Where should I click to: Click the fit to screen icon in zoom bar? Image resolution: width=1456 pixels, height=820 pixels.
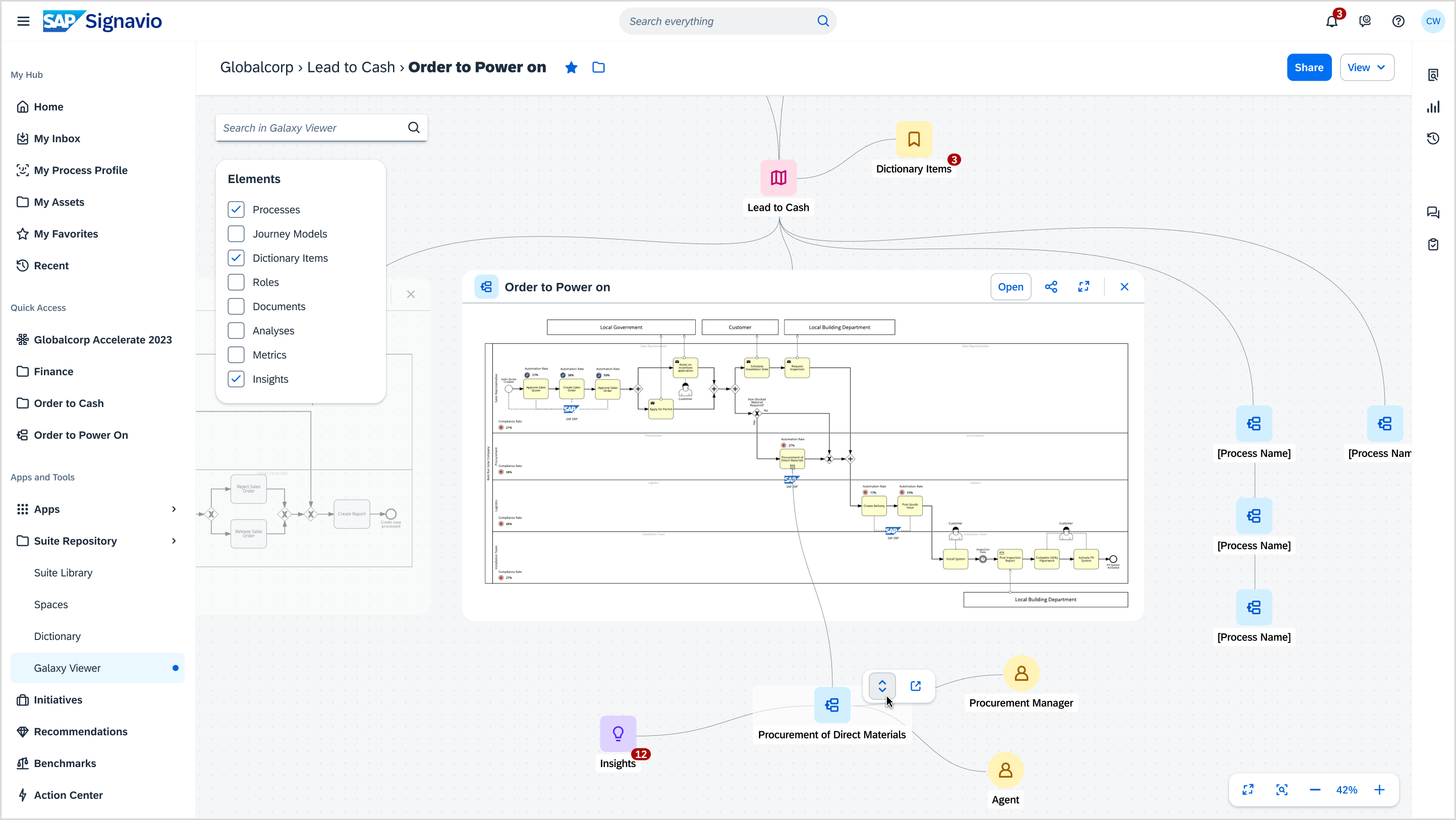1248,790
